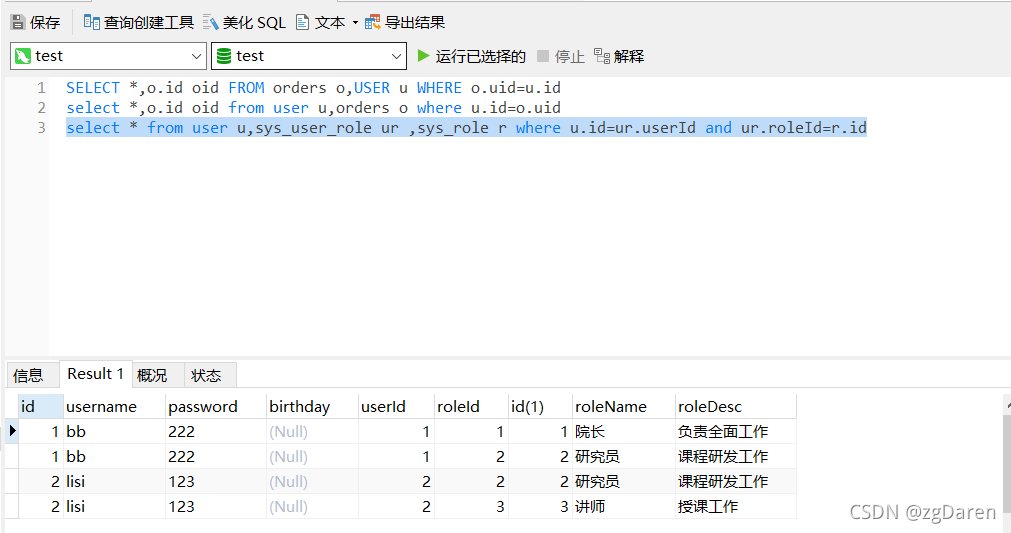This screenshot has width=1011, height=533.
Task: Click the Explain (解释) button
Action: pos(619,57)
